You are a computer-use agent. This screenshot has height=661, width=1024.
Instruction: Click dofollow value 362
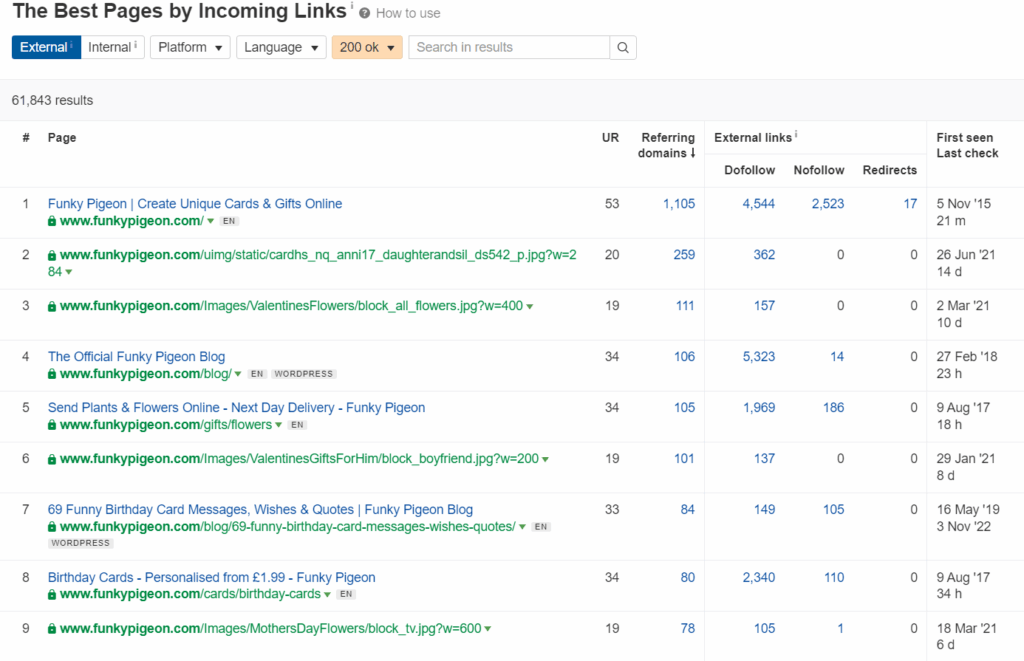click(764, 255)
